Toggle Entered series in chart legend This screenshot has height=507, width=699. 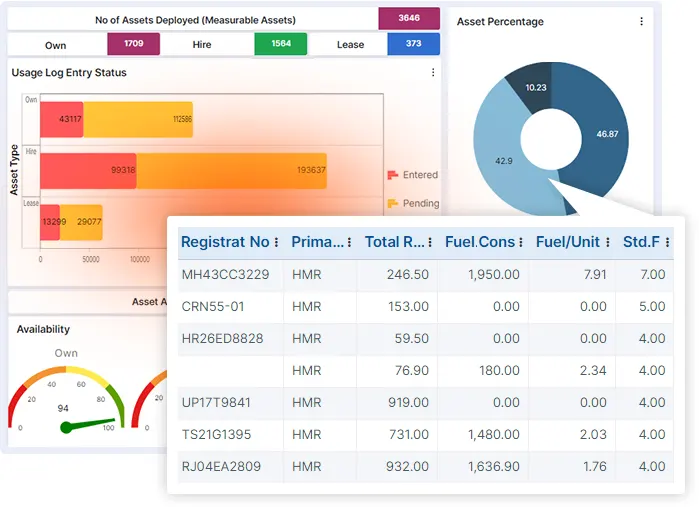[412, 175]
